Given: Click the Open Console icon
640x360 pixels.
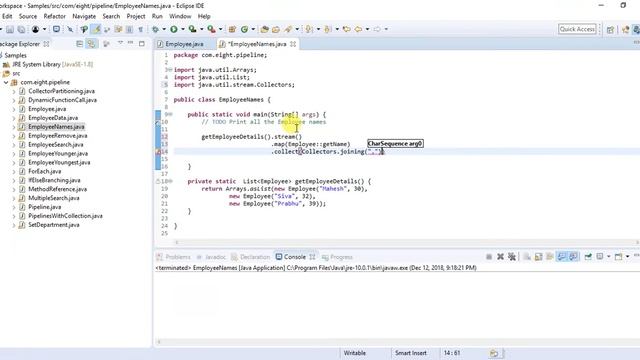Looking at the screenshot, I should click(x=618, y=257).
